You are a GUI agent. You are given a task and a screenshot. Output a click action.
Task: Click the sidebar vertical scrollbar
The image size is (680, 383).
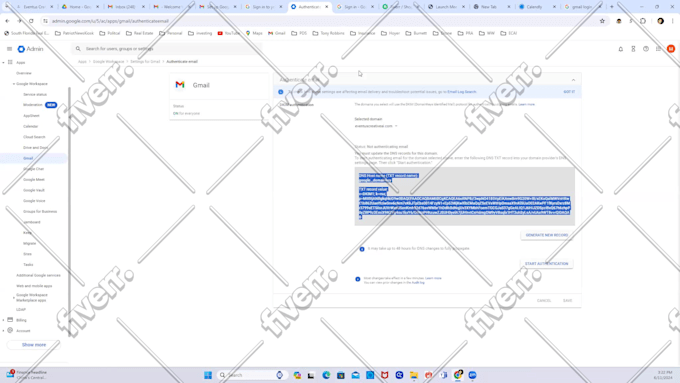(69, 212)
